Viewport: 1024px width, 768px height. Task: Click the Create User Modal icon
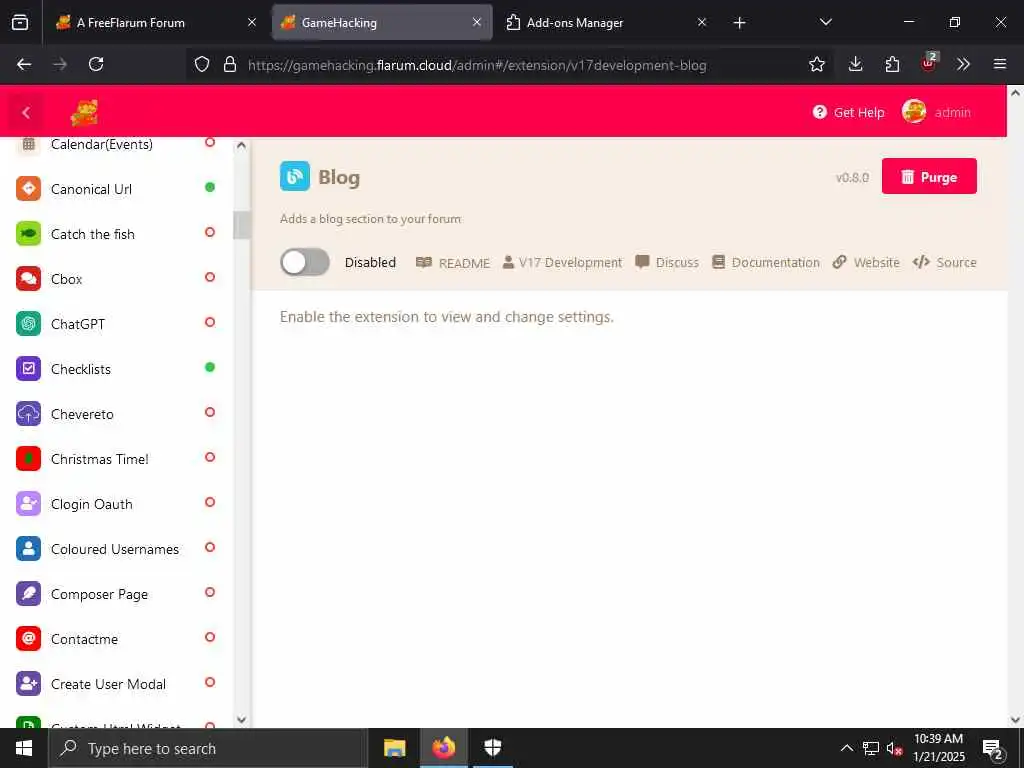point(28,684)
